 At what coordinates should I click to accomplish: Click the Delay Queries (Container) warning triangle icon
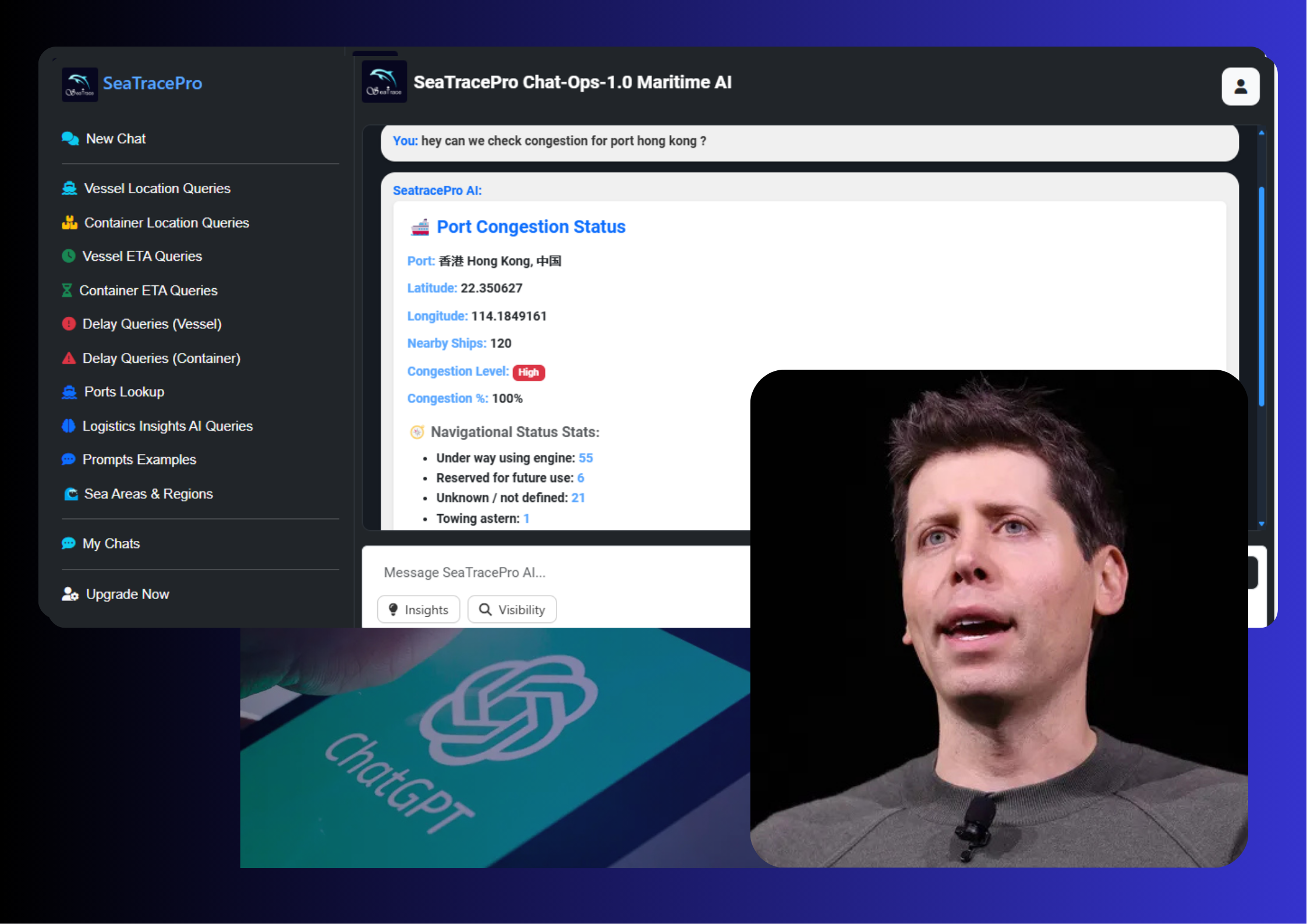(69, 359)
